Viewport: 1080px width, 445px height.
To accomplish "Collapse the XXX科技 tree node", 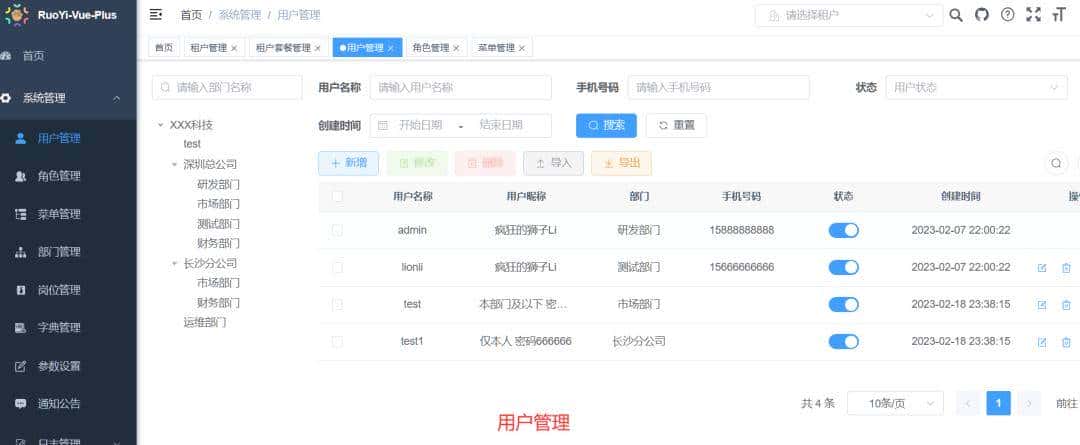I will tap(160, 125).
